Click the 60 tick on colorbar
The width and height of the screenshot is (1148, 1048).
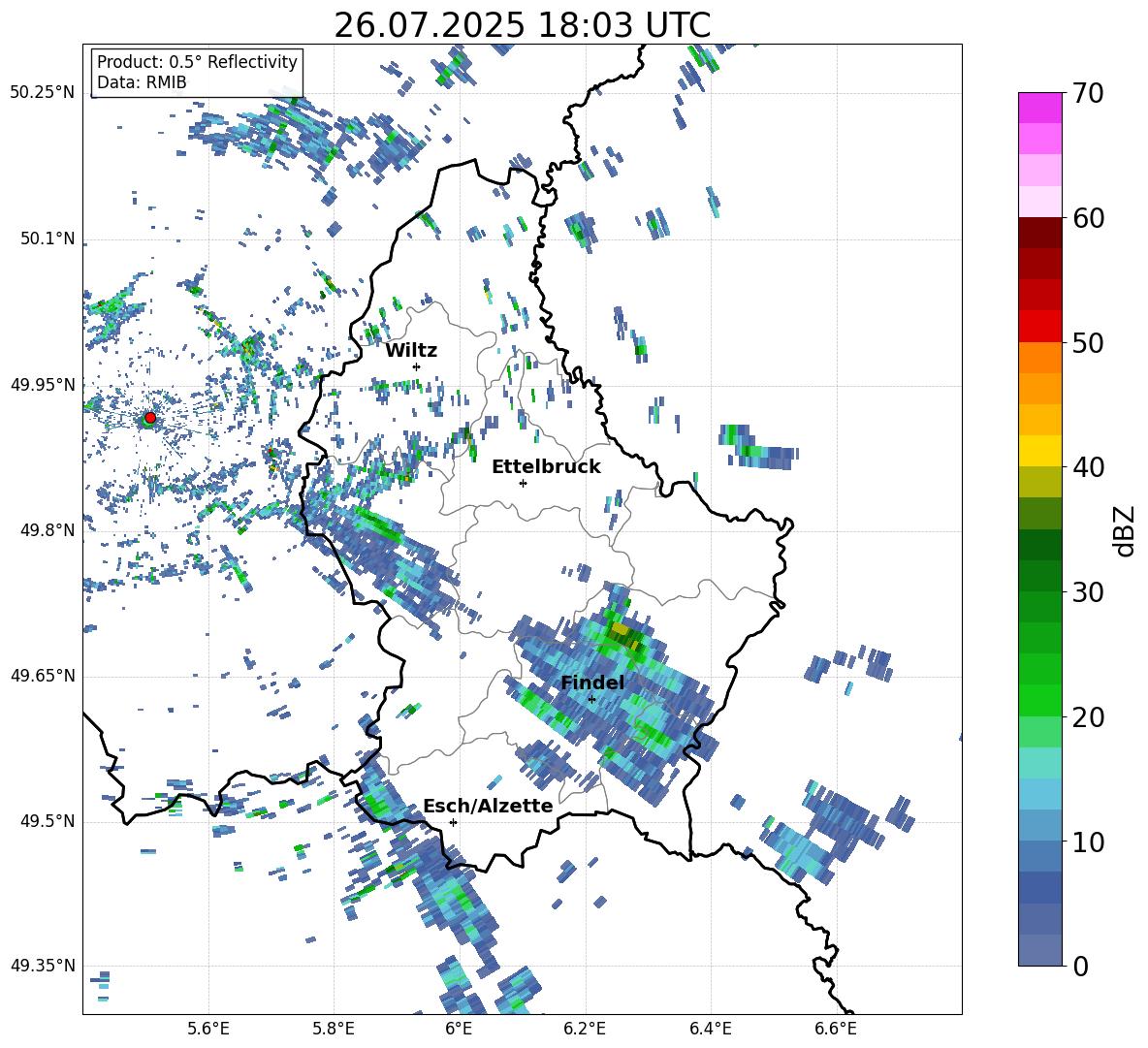coord(1088,218)
